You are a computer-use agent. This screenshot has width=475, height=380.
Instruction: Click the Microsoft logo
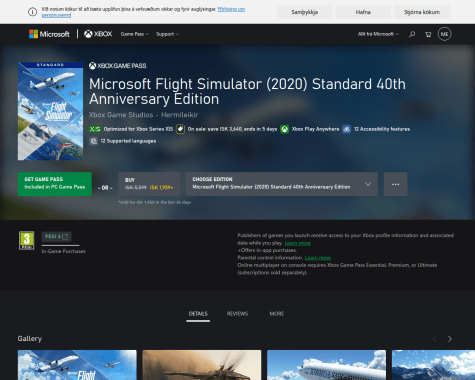(49, 34)
